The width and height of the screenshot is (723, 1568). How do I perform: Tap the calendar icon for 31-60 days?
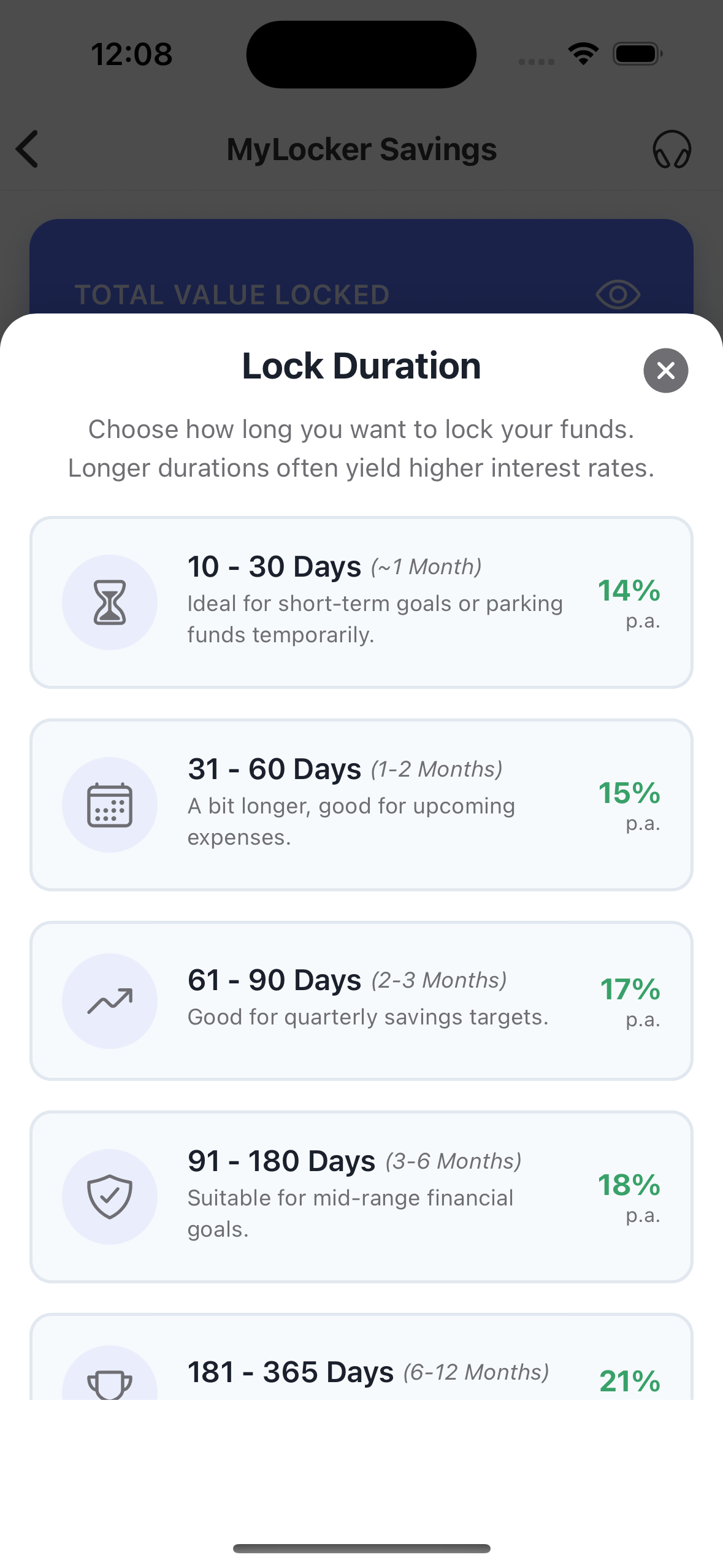coord(110,805)
